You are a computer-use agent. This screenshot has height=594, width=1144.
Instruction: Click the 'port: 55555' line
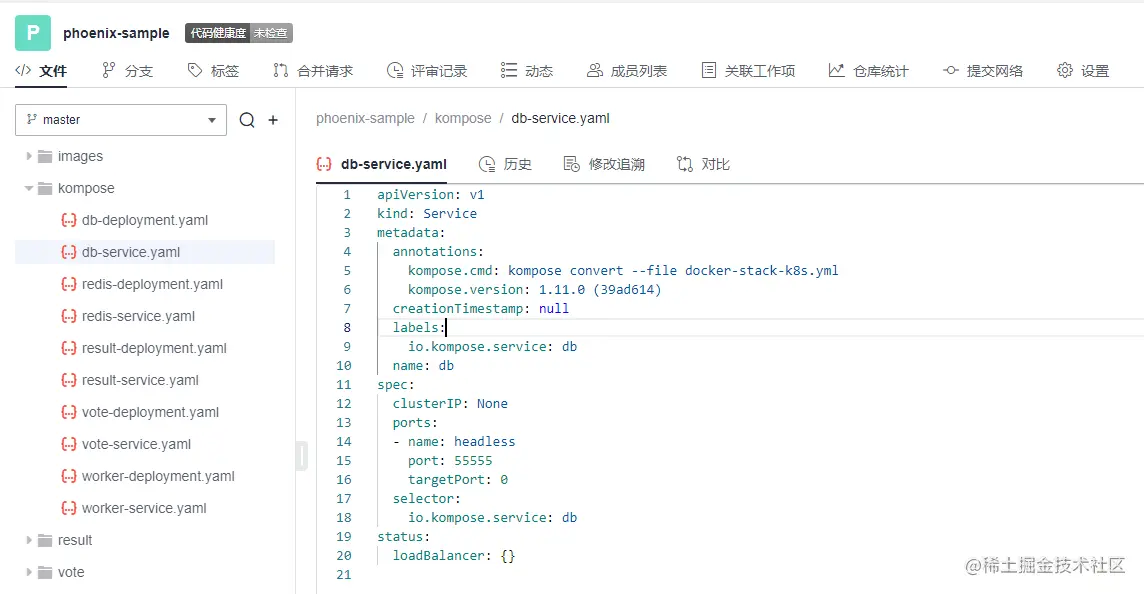450,460
